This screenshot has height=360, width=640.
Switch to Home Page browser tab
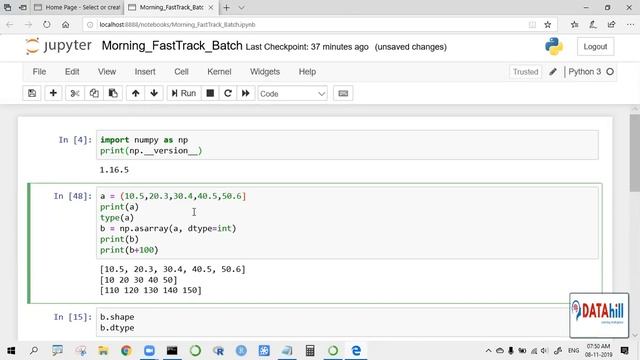(78, 7)
